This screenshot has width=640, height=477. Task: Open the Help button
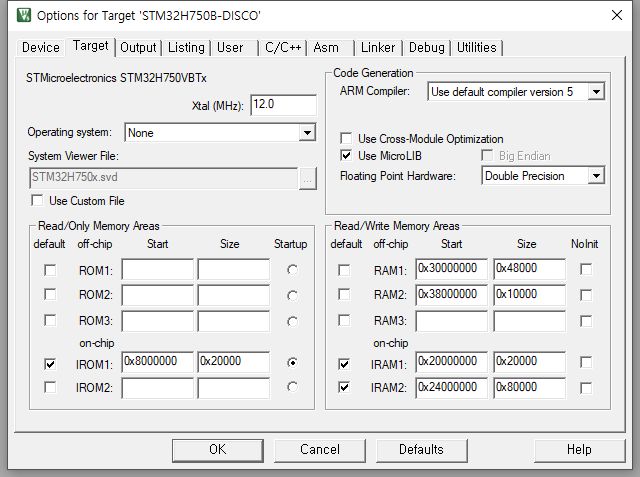click(579, 450)
